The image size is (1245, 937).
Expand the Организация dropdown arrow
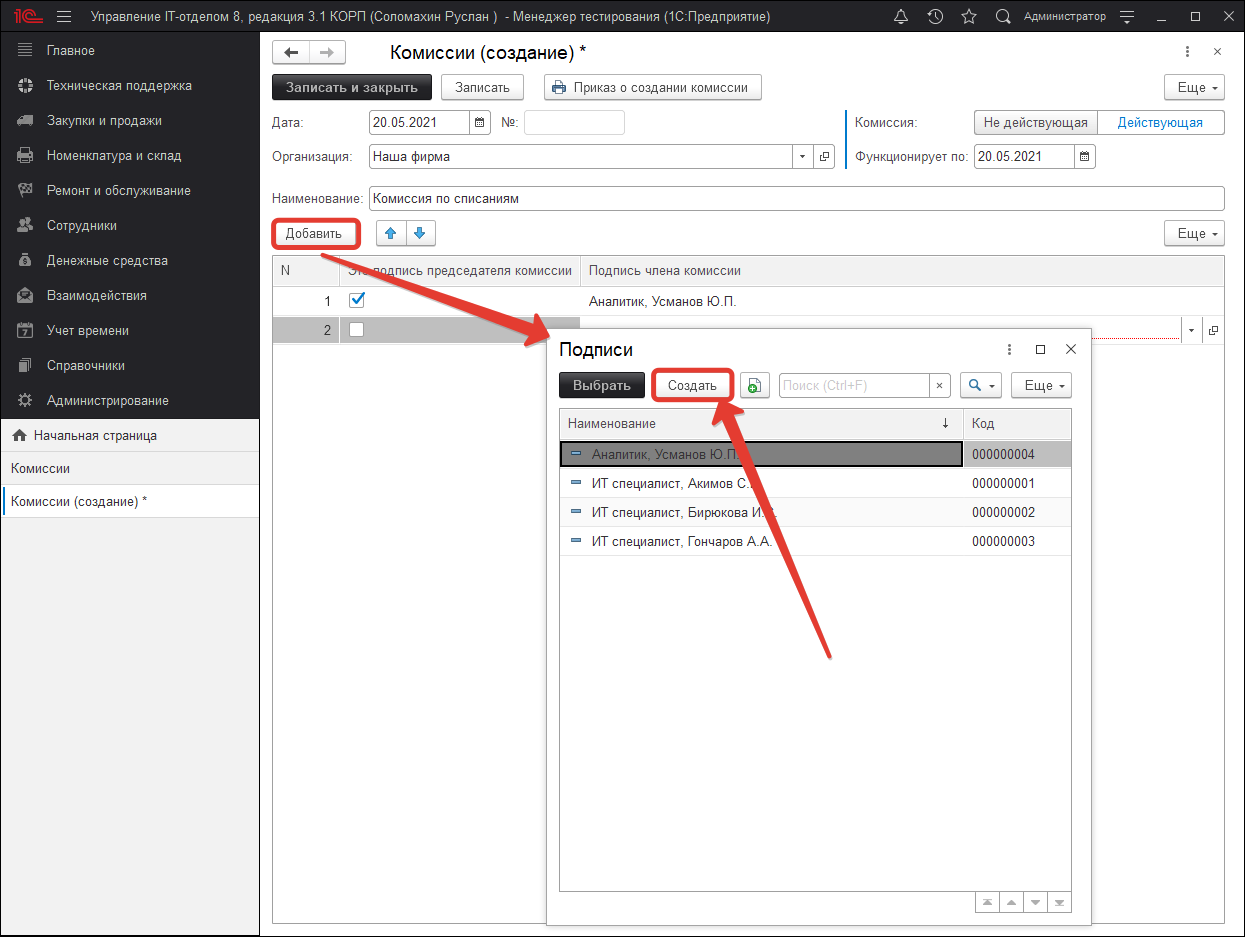coord(803,157)
